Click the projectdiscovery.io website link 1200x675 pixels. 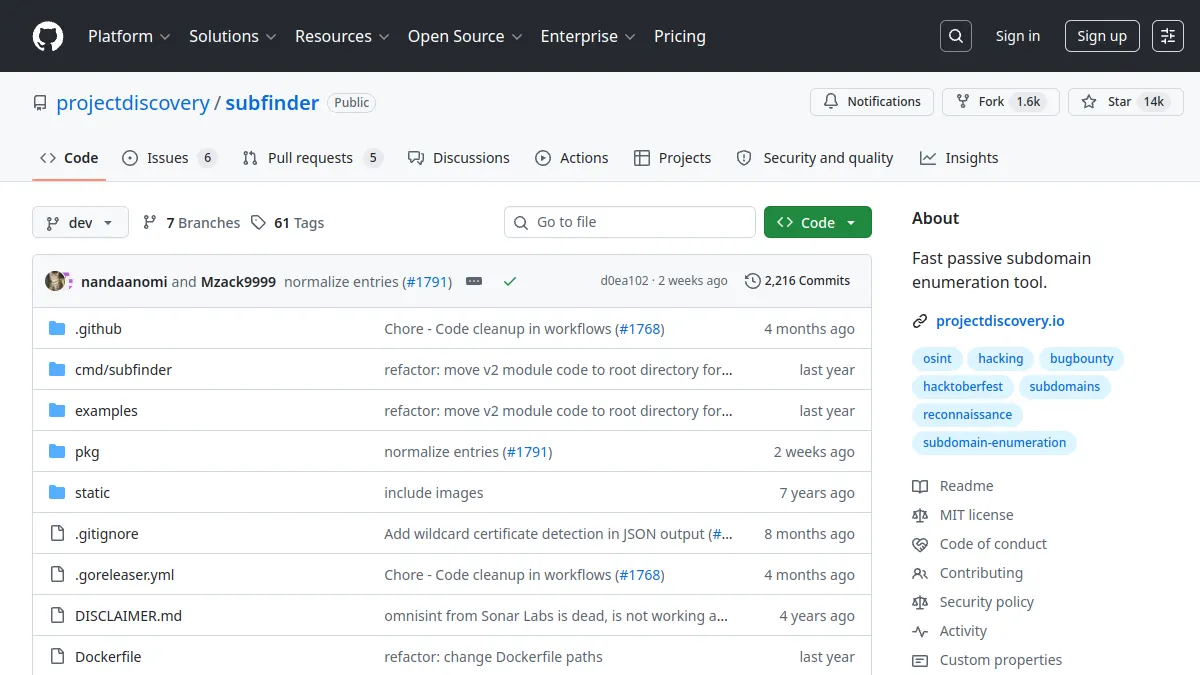1000,321
